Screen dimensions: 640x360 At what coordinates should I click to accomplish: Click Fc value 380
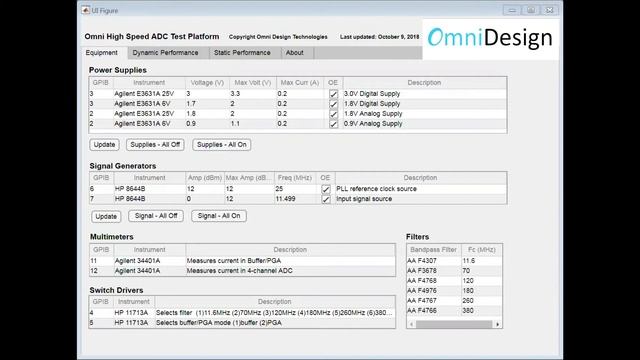(482, 311)
